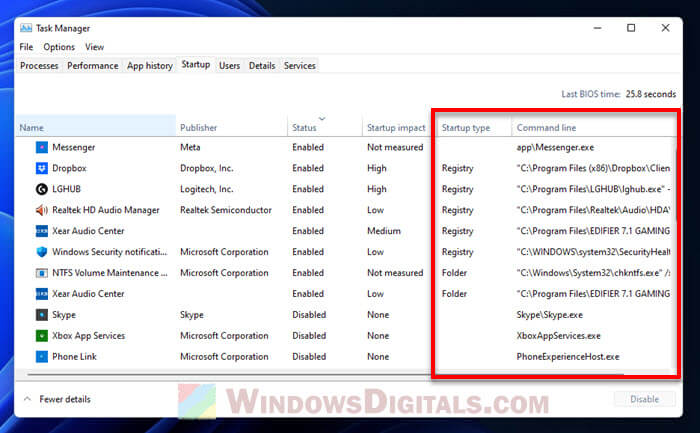Select the Phone Link row name
Image resolution: width=700 pixels, height=433 pixels.
point(74,357)
